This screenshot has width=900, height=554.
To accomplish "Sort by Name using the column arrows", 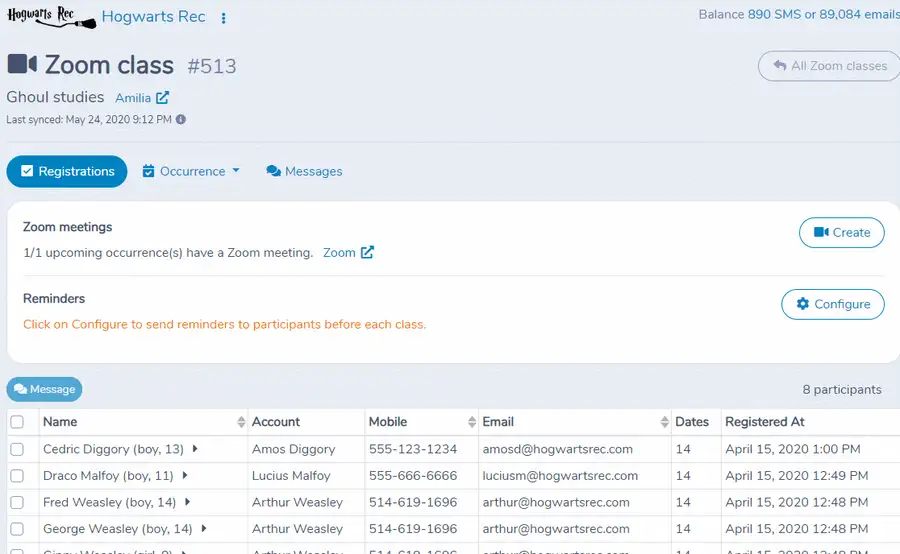I will tap(241, 422).
